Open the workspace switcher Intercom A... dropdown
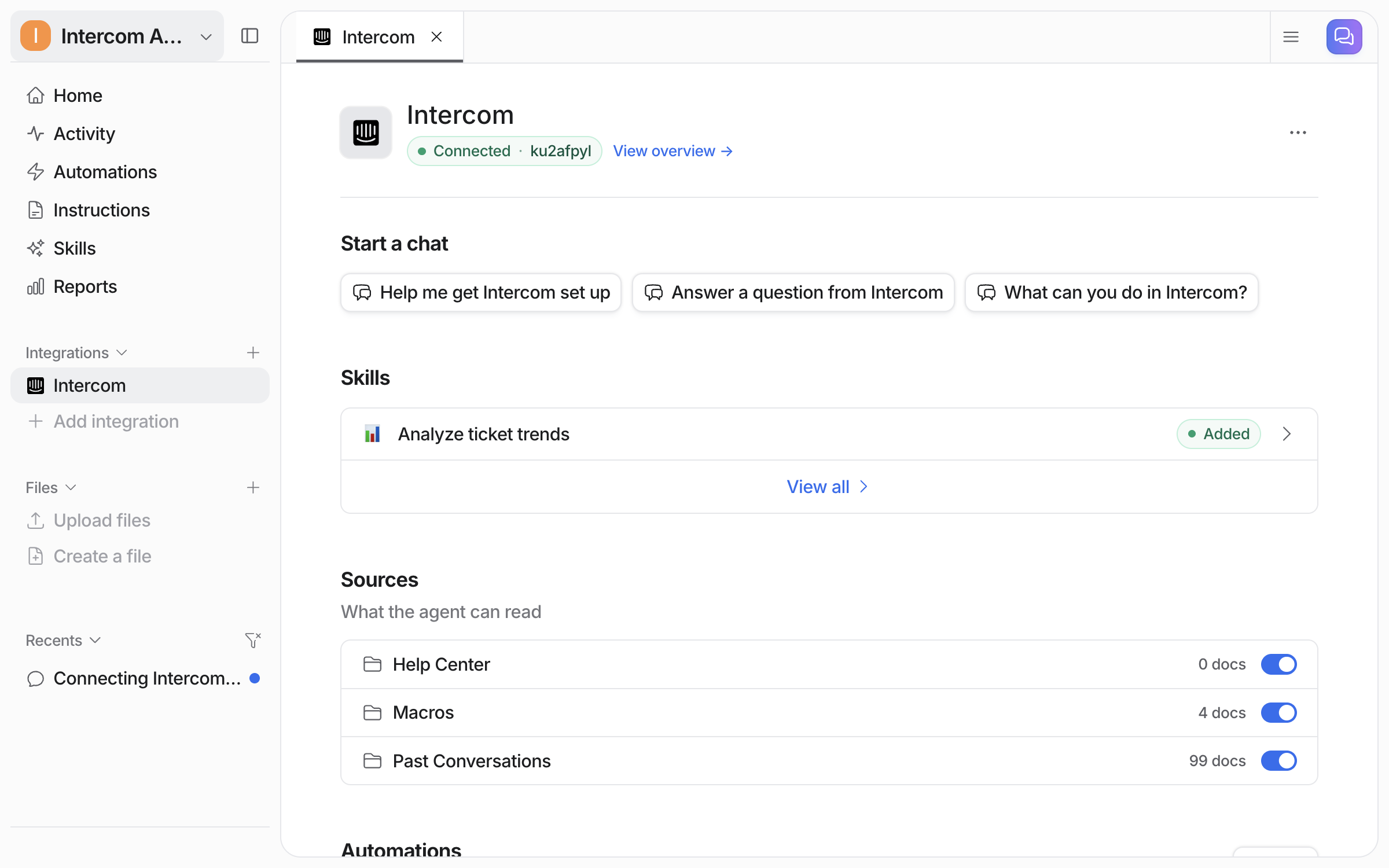 click(117, 36)
